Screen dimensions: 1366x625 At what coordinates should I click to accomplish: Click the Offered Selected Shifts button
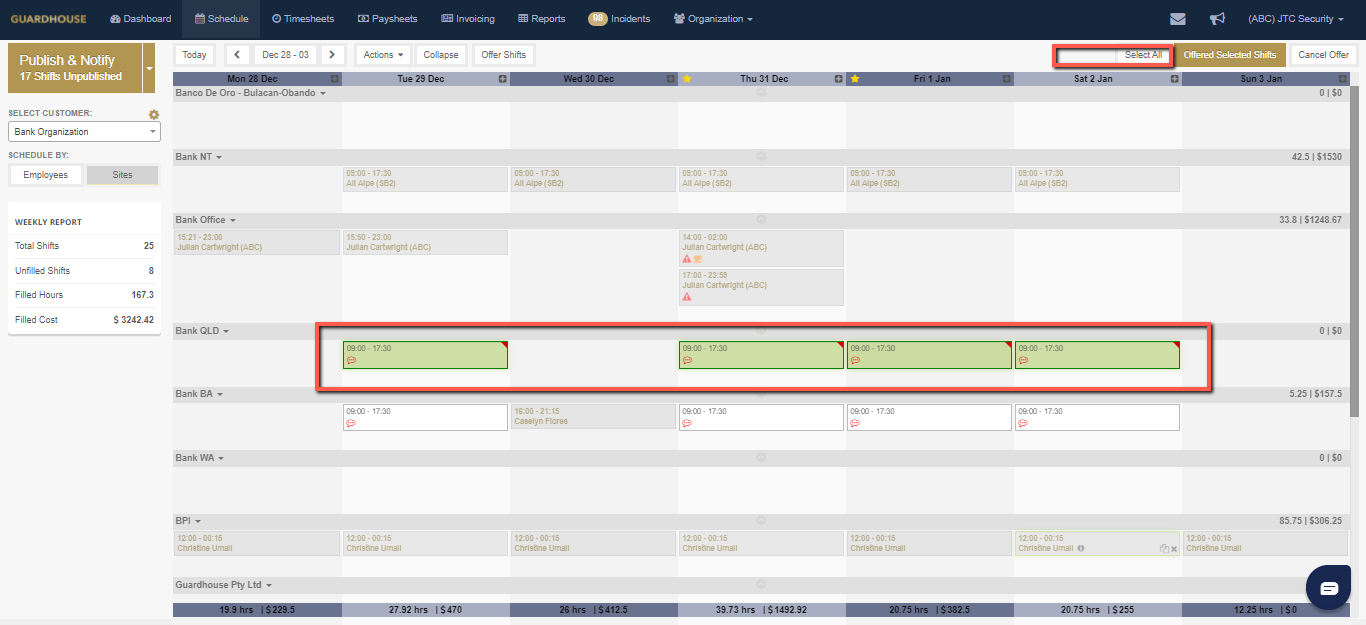tap(1230, 55)
